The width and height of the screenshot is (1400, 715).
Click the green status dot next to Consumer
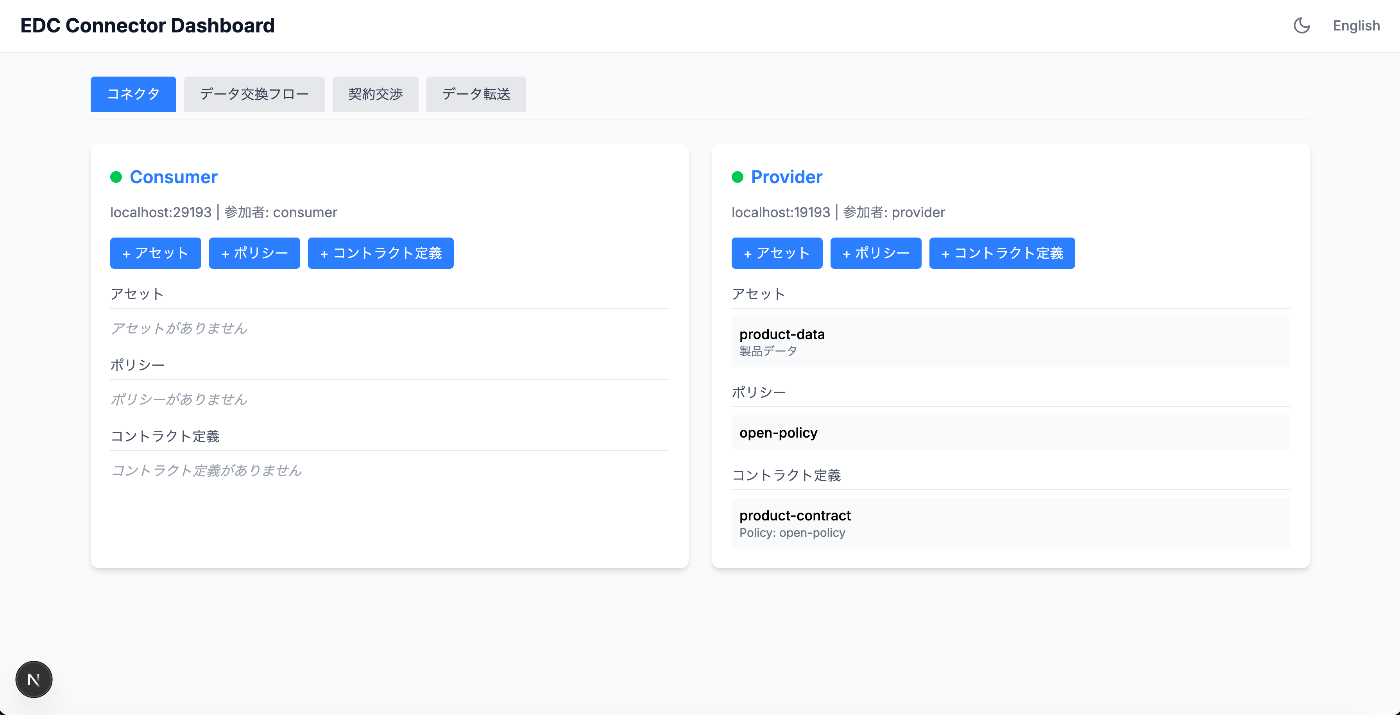[x=116, y=176]
